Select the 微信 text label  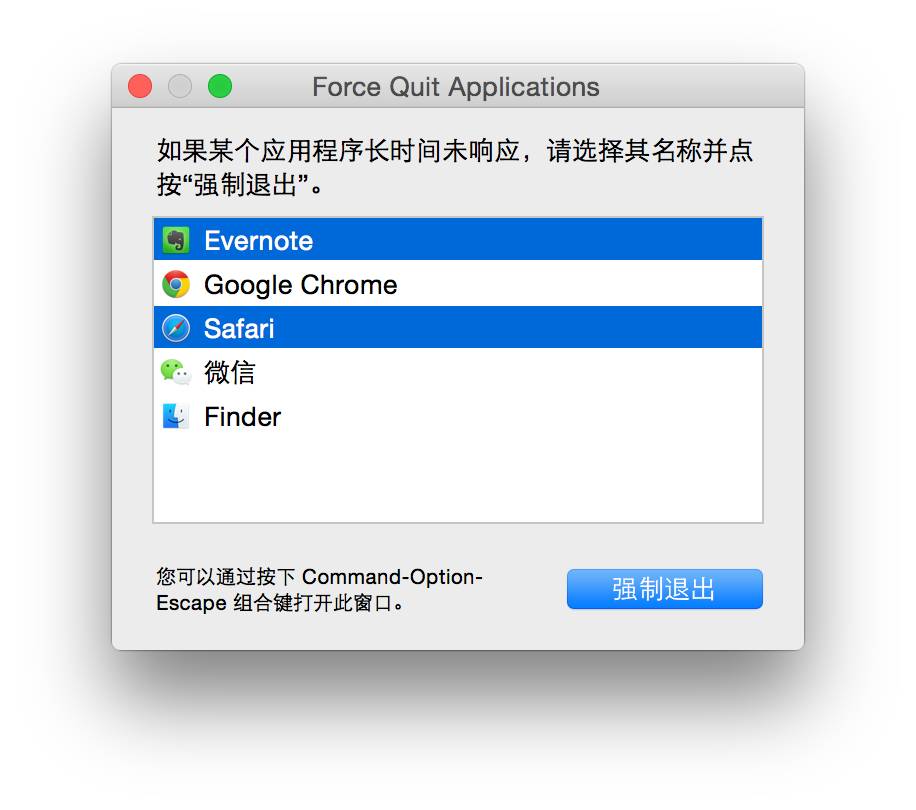point(229,373)
